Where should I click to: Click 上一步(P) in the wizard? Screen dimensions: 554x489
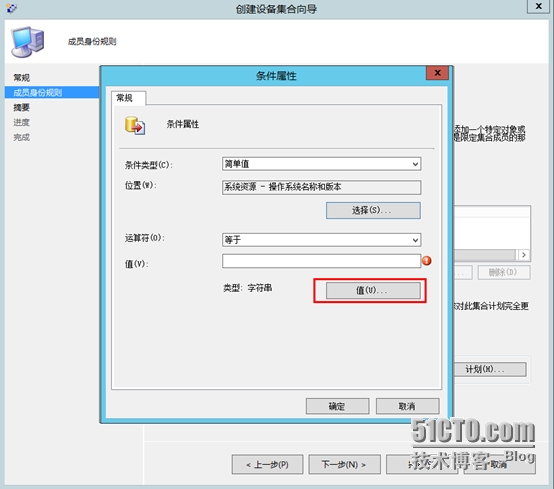coord(267,464)
